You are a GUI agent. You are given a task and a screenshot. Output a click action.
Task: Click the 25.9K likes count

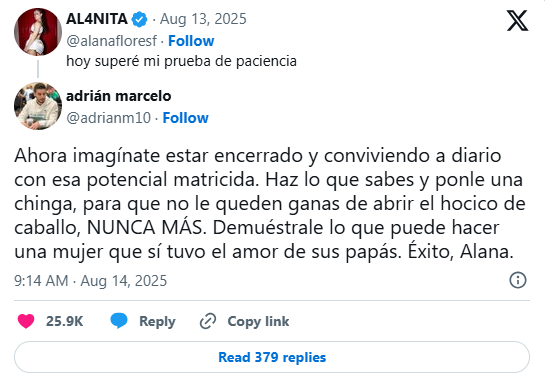[64, 321]
